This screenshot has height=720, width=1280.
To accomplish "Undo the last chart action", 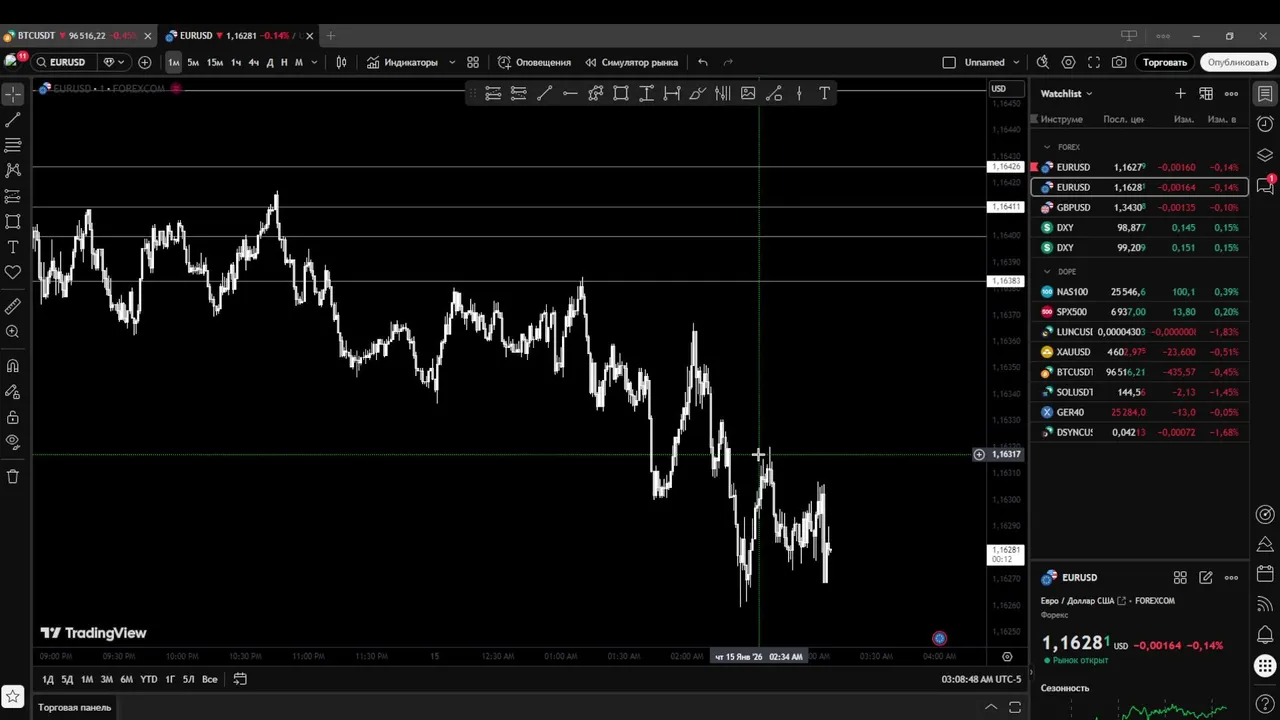I will [x=703, y=62].
